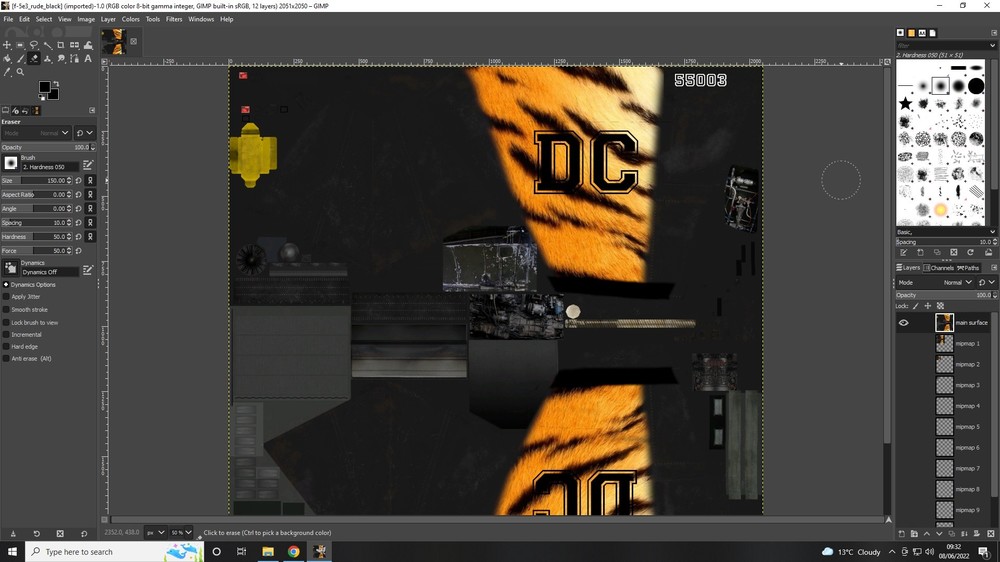Open the Layers dock tab menu
This screenshot has width=1000, height=562.
(994, 268)
